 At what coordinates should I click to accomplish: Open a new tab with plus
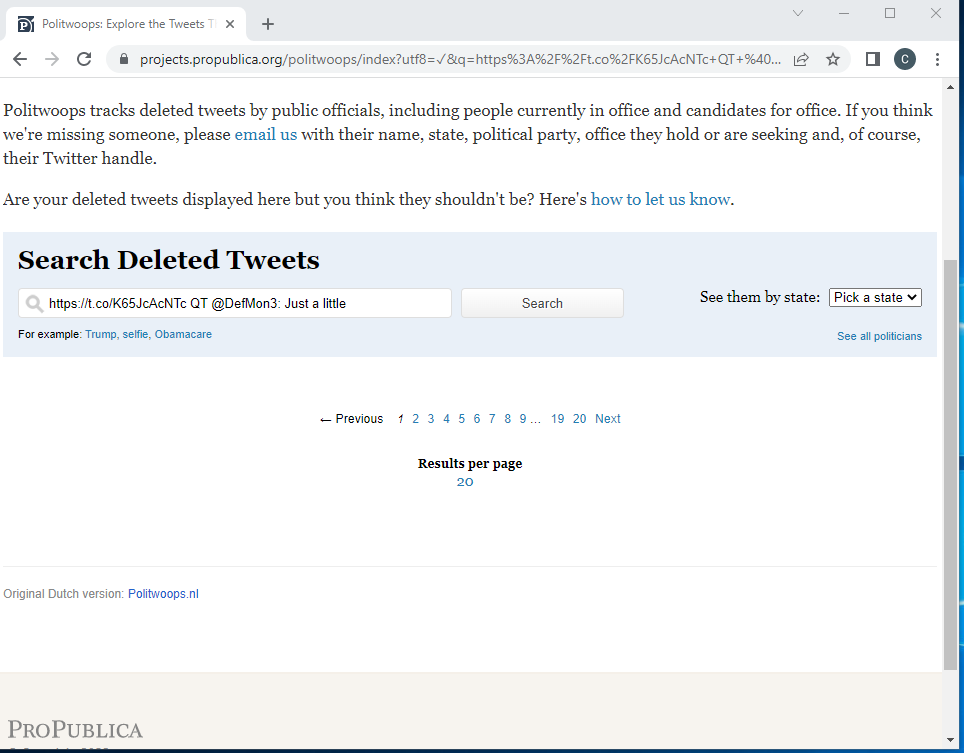click(267, 24)
